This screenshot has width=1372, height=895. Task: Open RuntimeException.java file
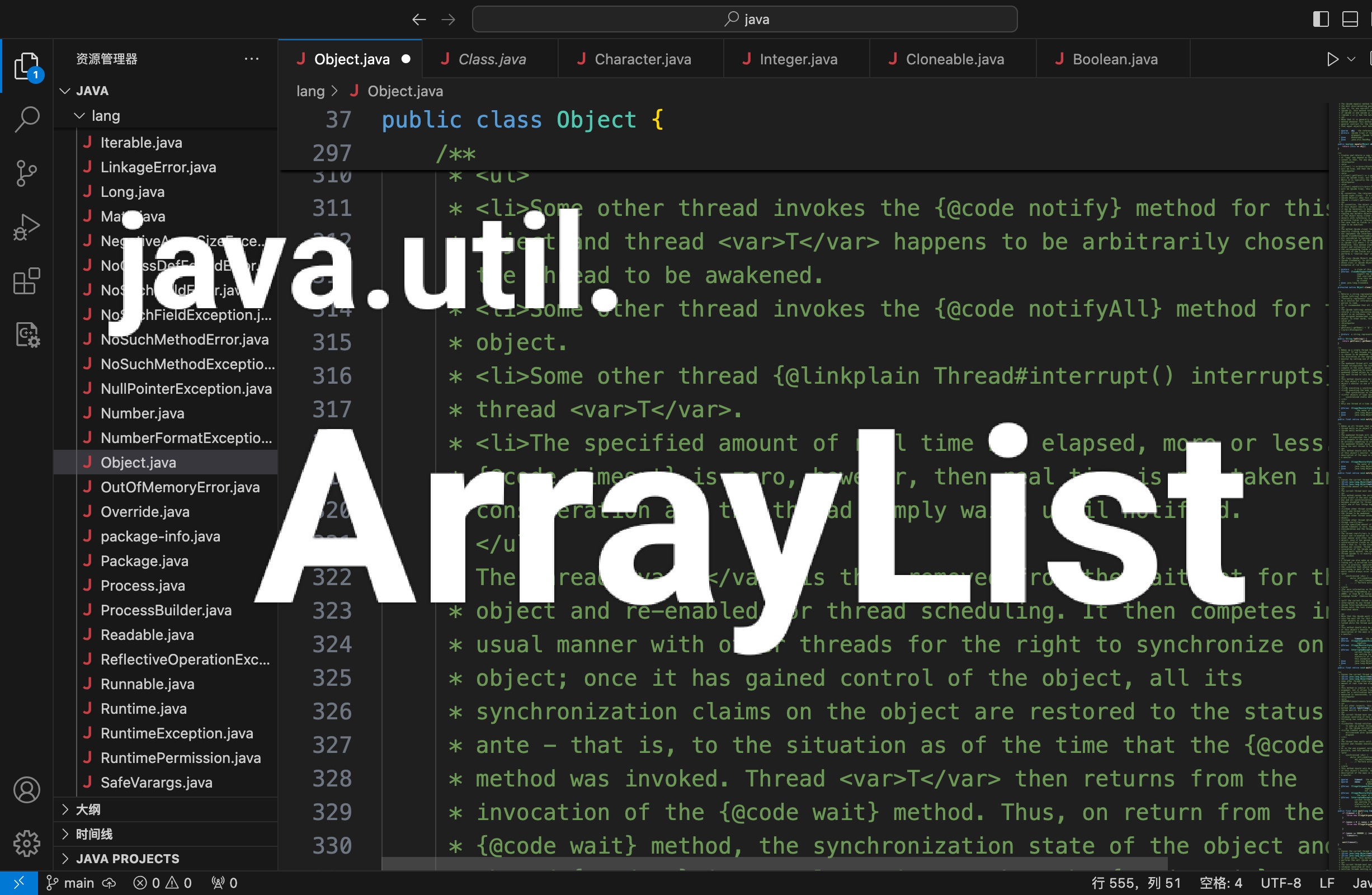pyautogui.click(x=166, y=733)
